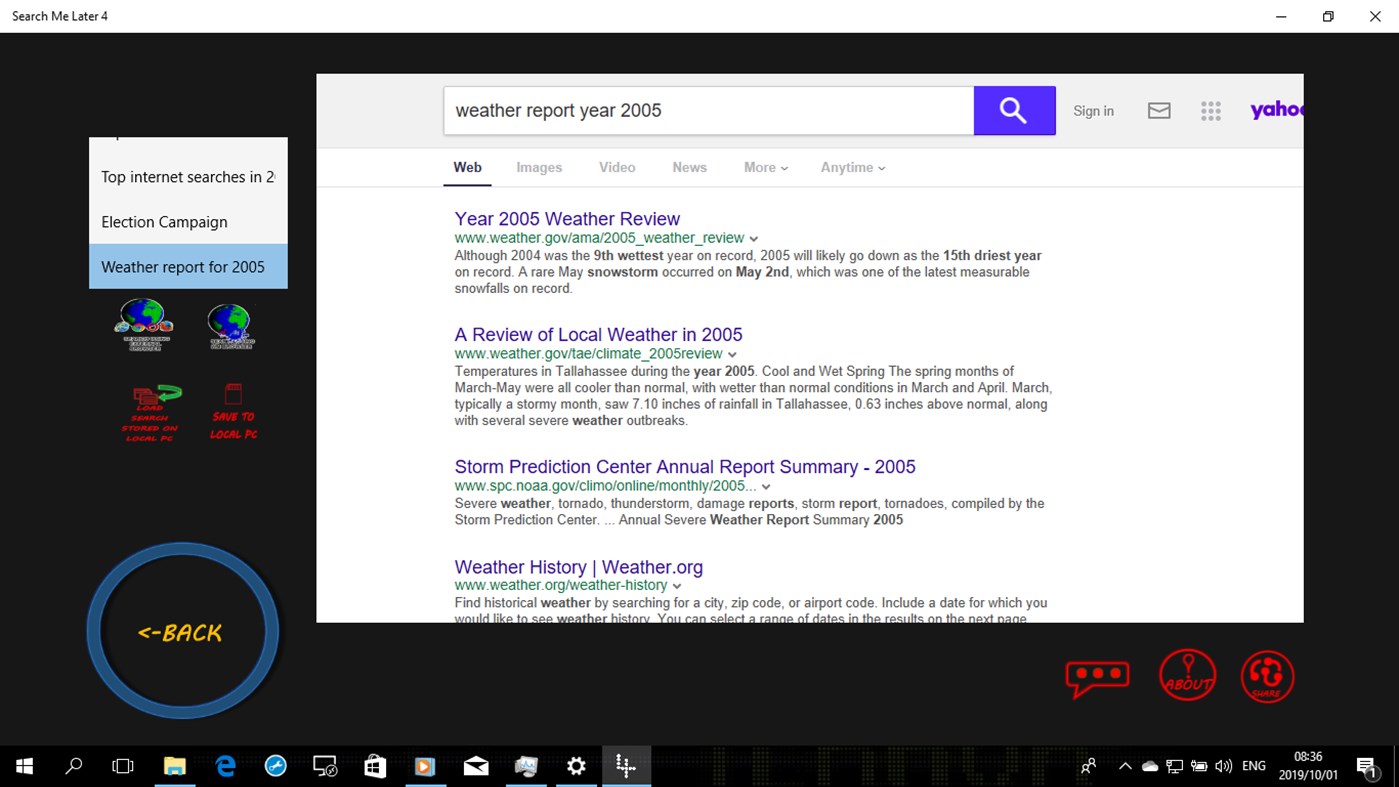The width and height of the screenshot is (1399, 787).
Task: Open the feedback comment bubble icon
Action: [x=1097, y=676]
